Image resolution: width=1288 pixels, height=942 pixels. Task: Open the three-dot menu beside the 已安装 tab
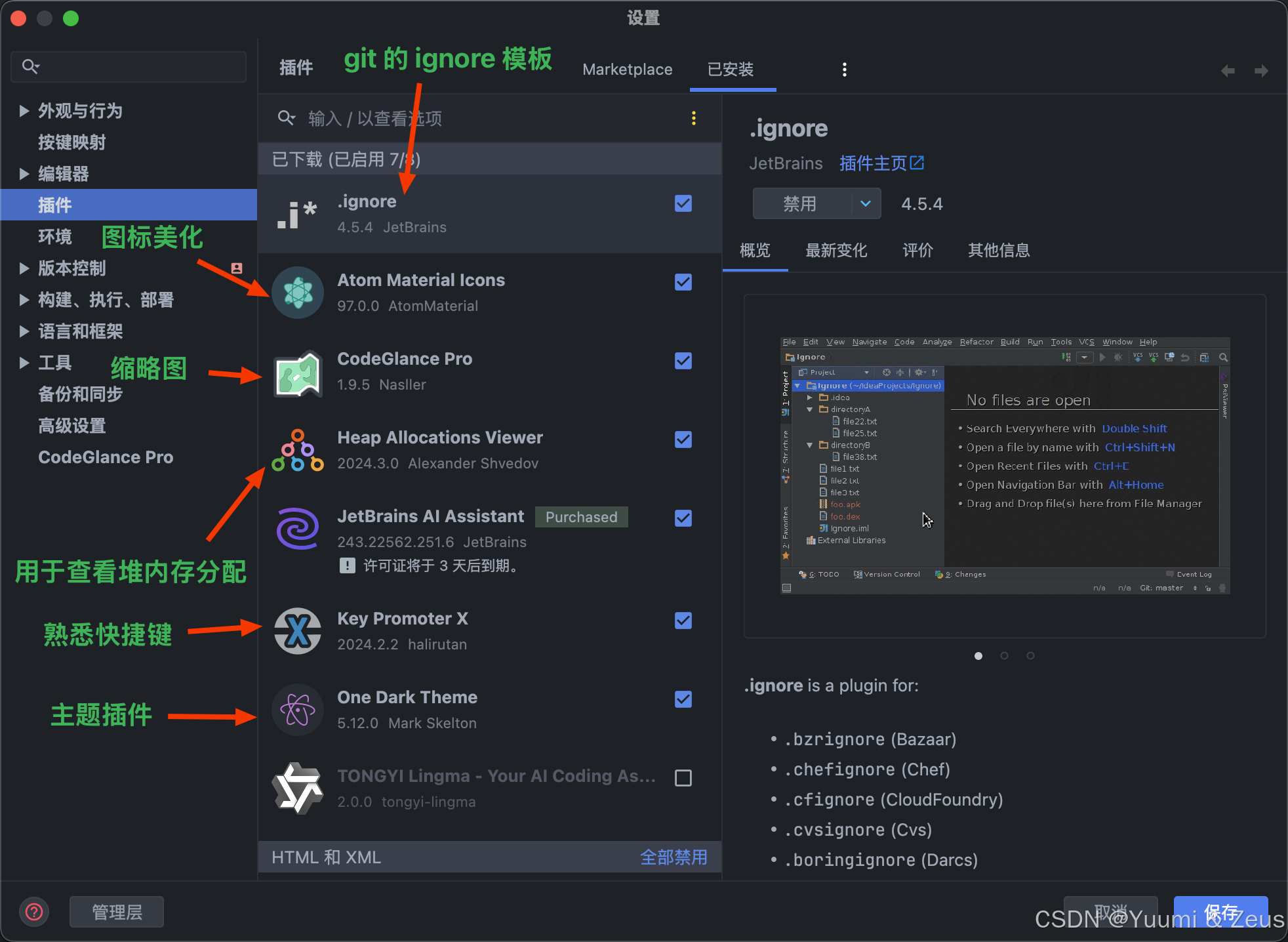(844, 70)
